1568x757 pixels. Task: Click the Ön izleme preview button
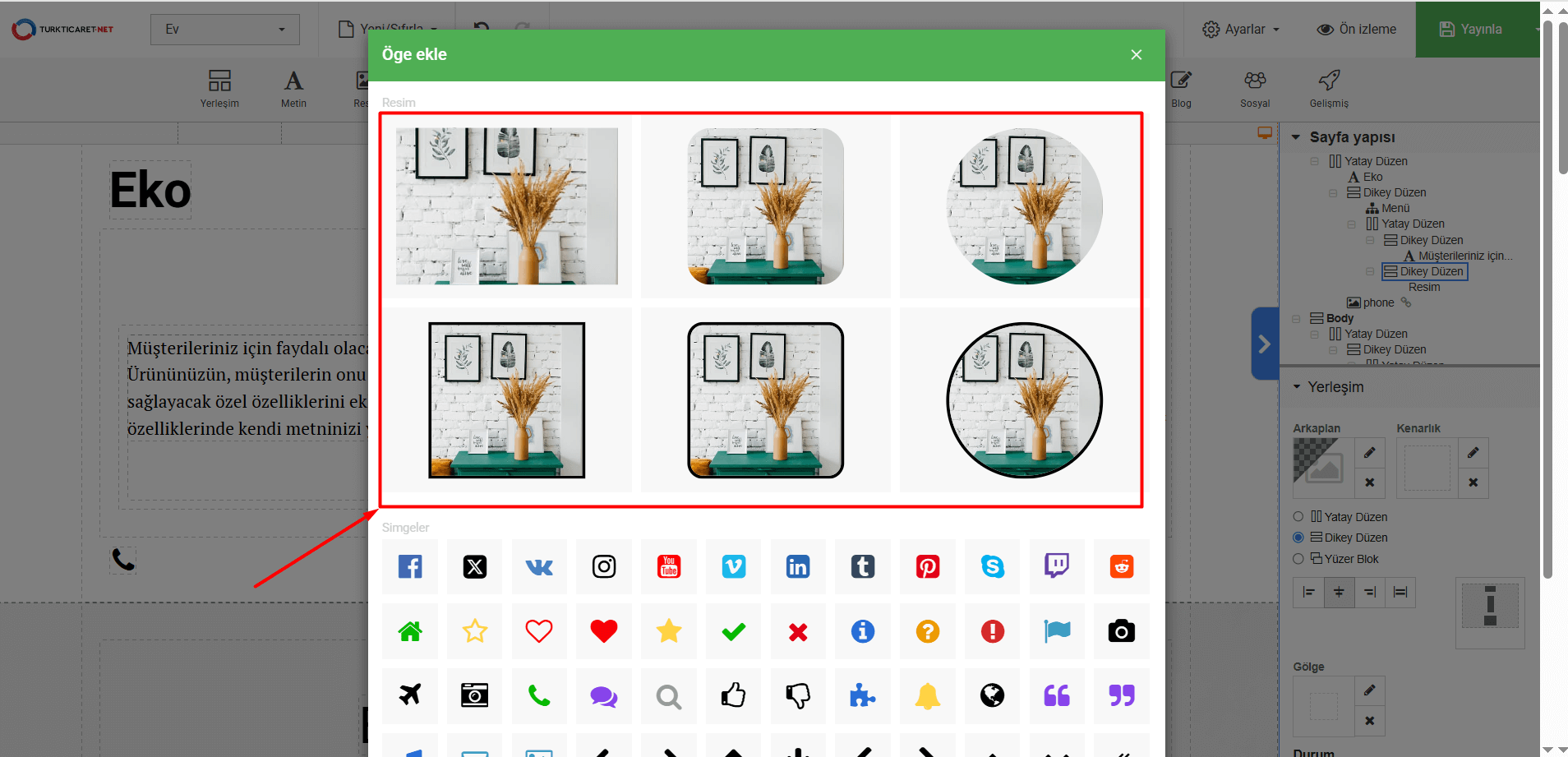[1357, 30]
